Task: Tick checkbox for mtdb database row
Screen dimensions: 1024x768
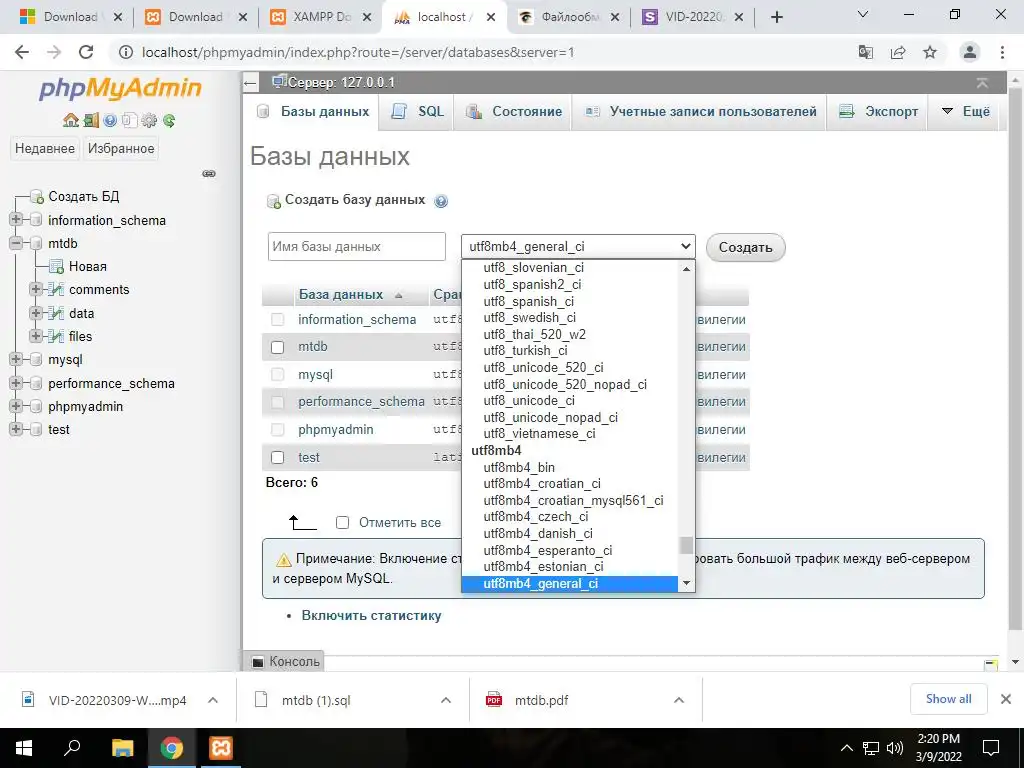Action: 278,347
